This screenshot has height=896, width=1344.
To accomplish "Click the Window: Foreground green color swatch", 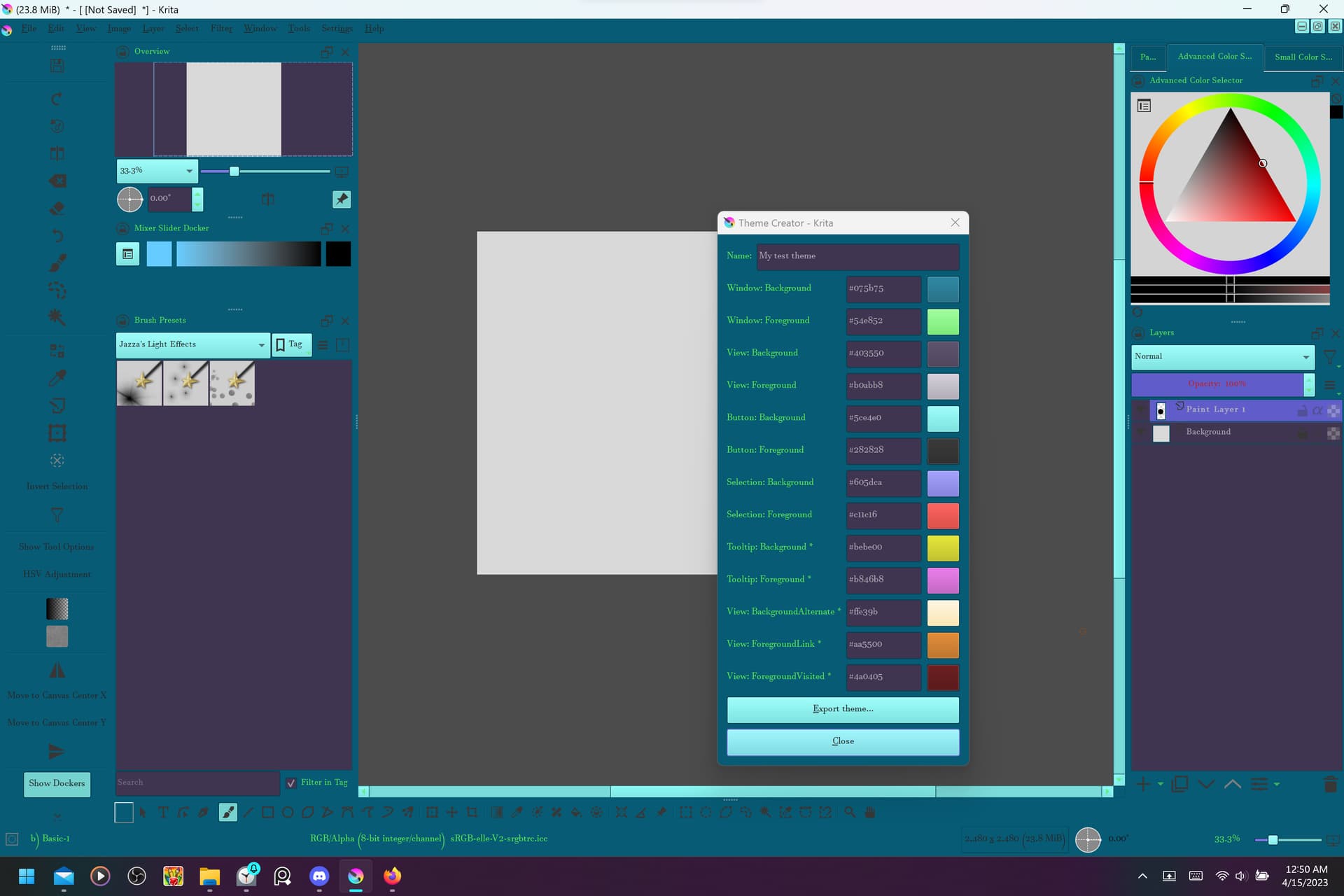I will 943,321.
